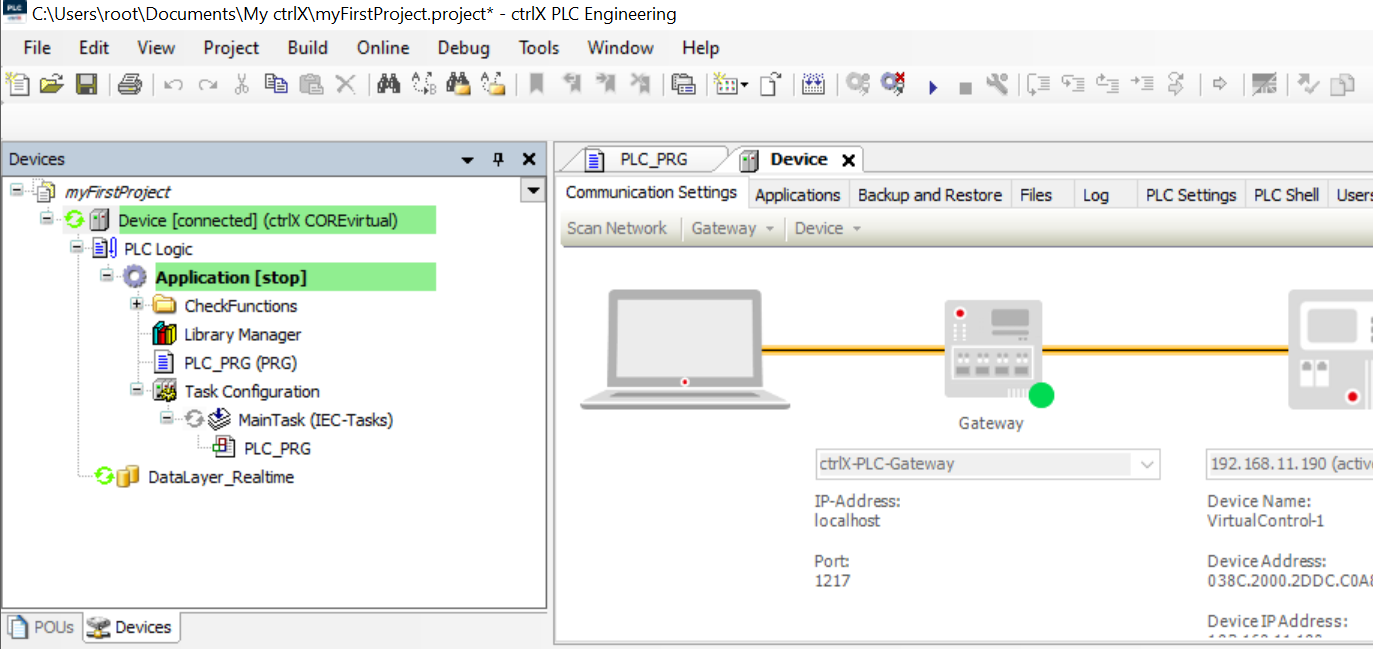Save the project with the floppy icon
The image size is (1373, 649).
coord(86,85)
